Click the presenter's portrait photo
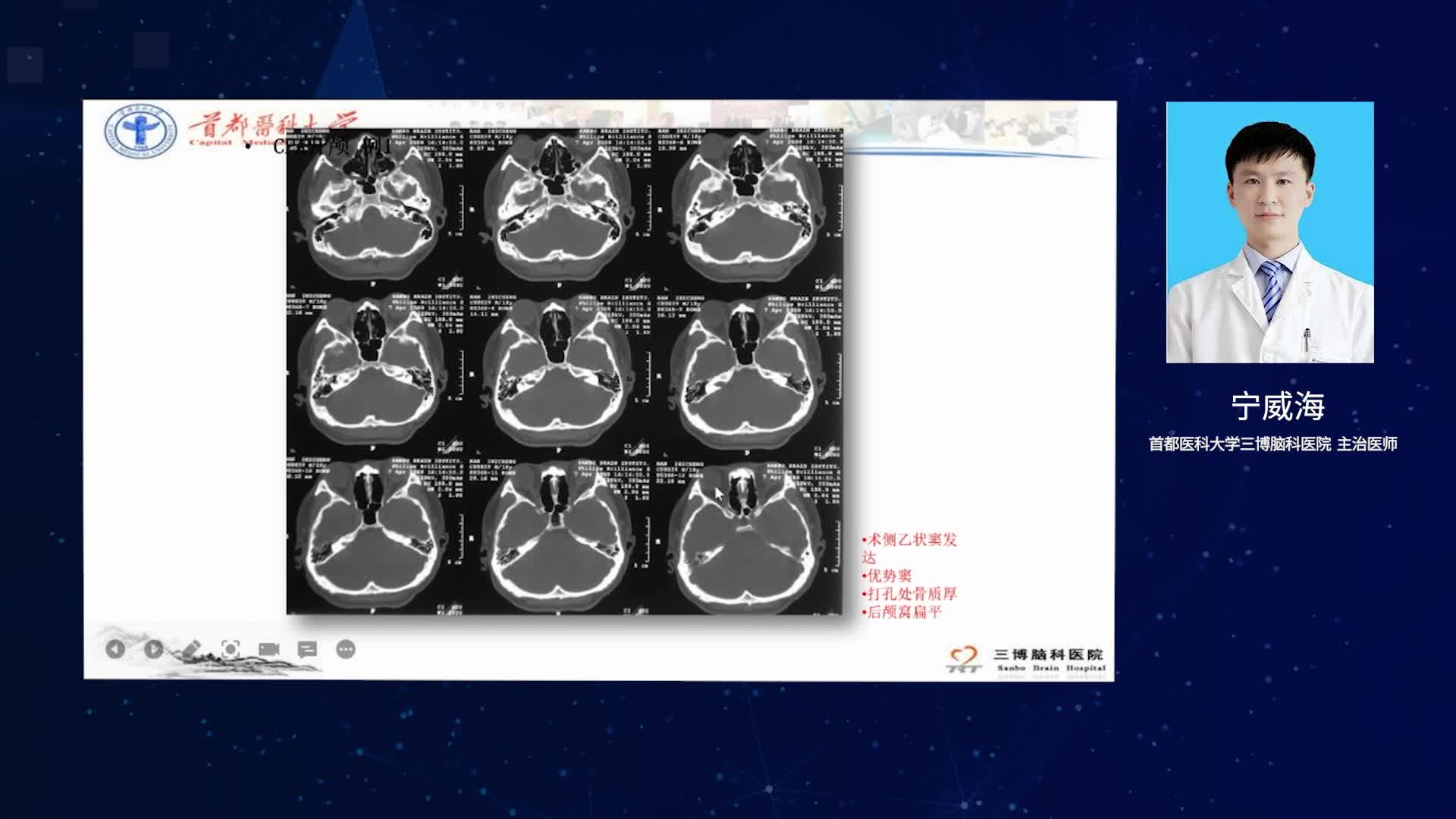 tap(1270, 232)
